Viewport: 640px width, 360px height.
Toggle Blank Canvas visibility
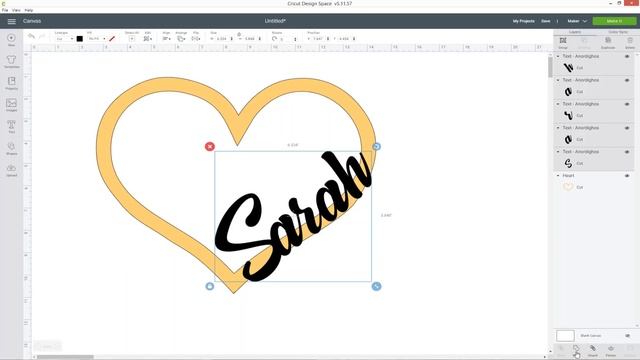[x=627, y=336]
